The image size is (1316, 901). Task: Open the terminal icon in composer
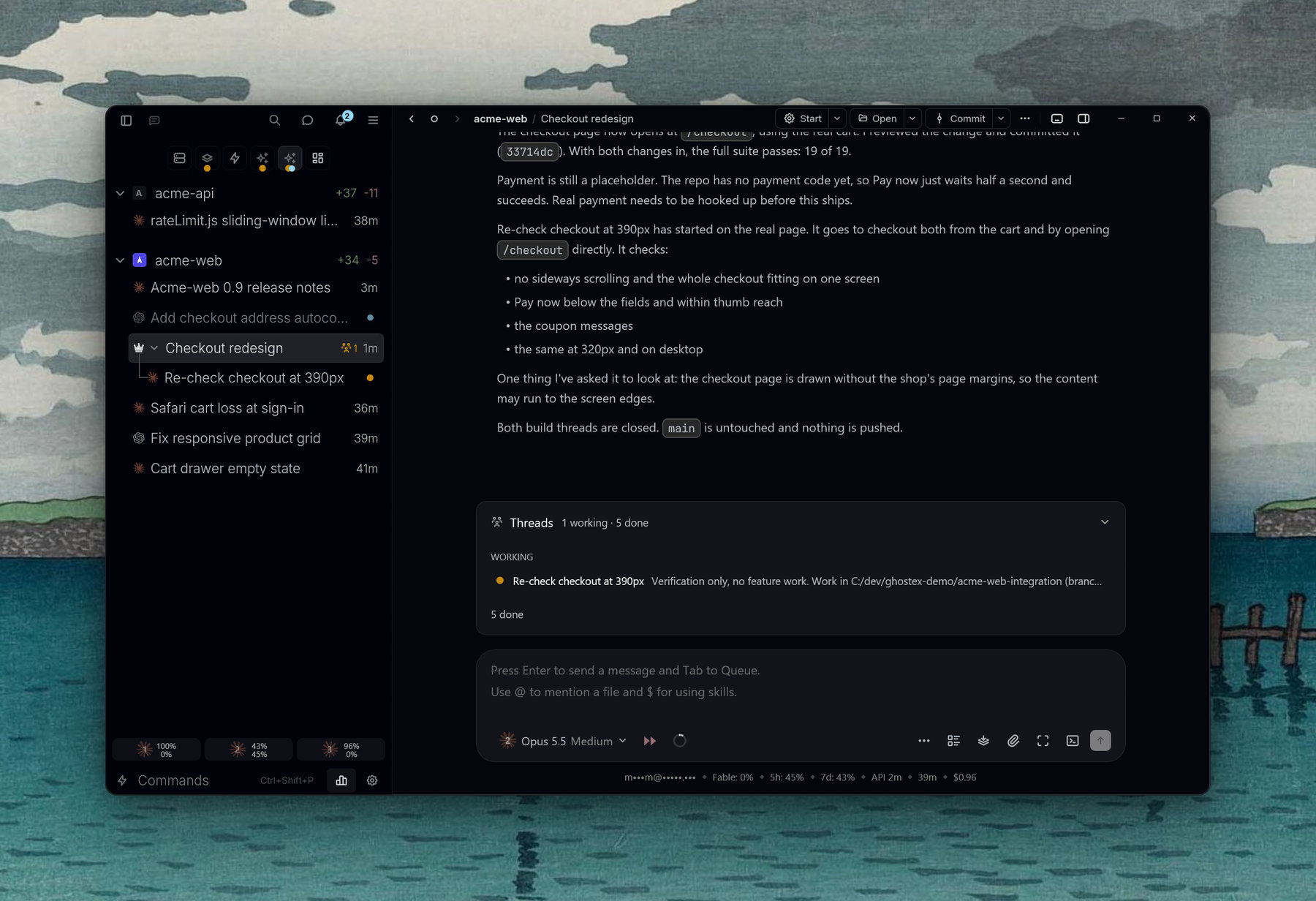[1073, 741]
